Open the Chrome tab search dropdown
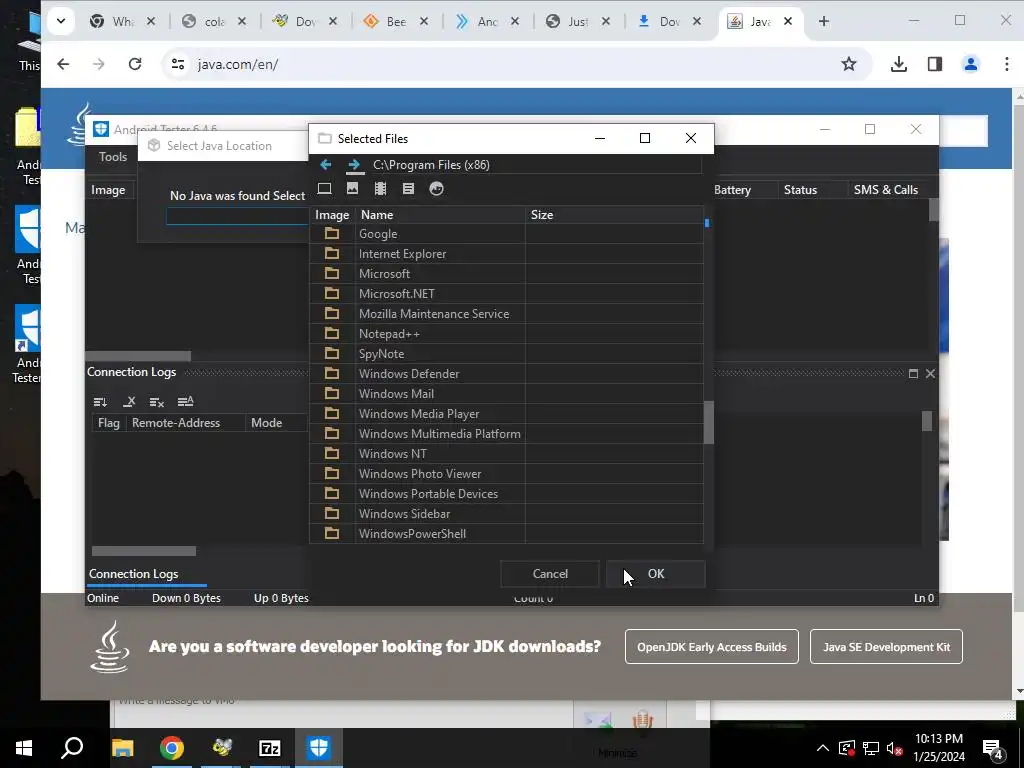Screen dimensions: 1024x768 point(61,21)
